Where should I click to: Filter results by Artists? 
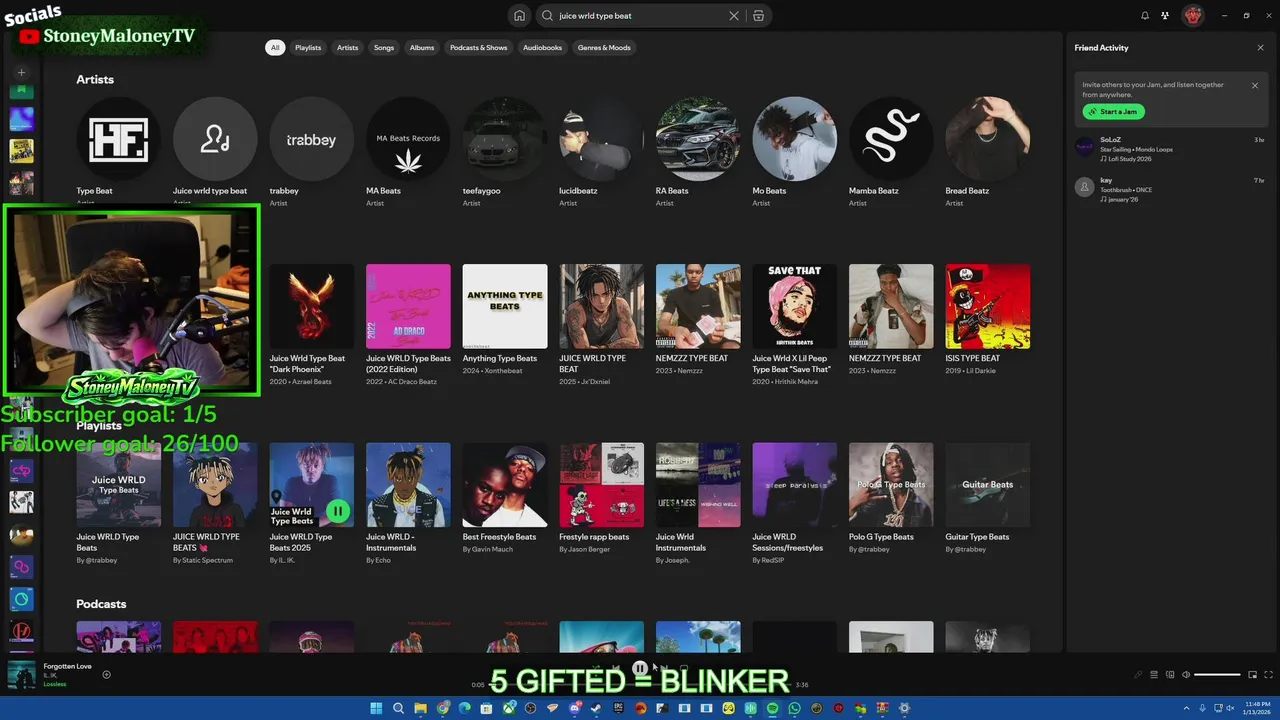(347, 47)
